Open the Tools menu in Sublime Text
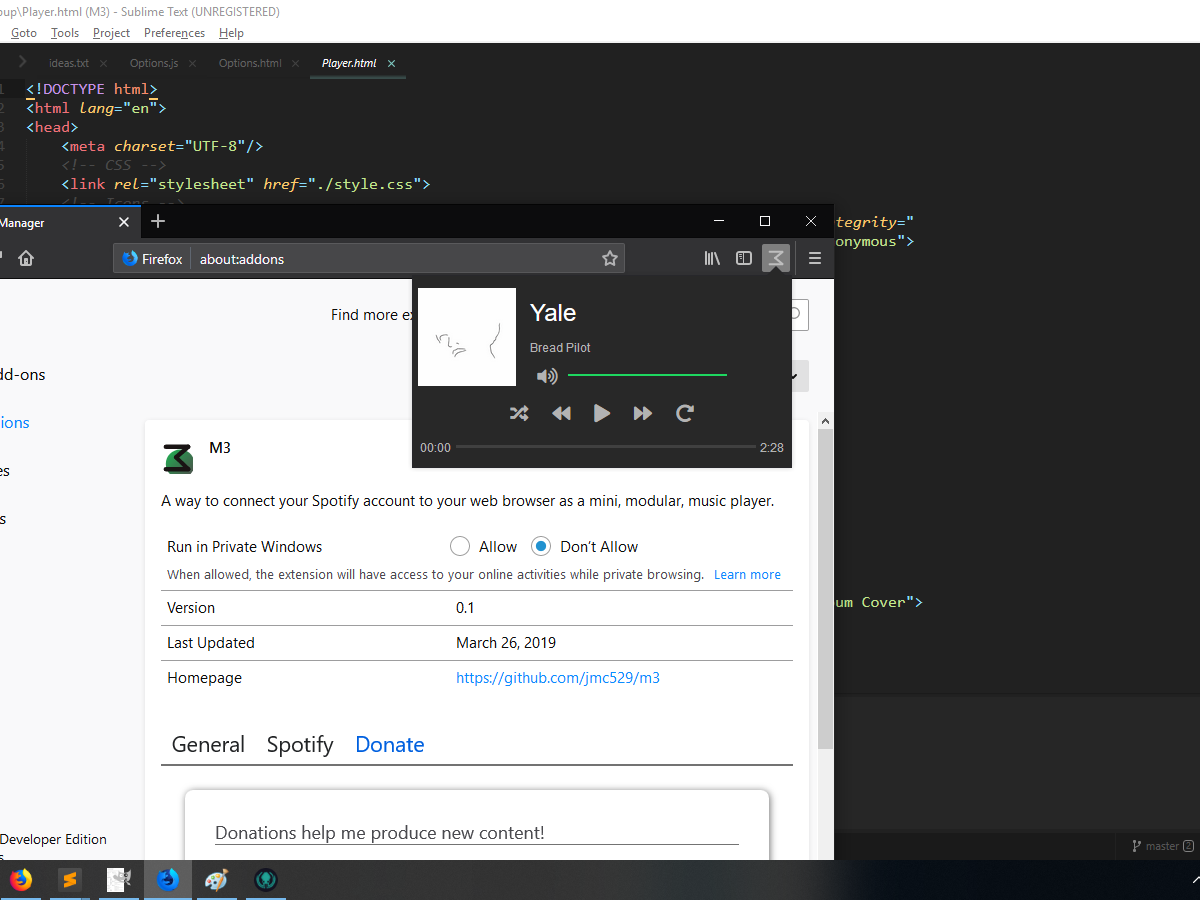Image resolution: width=1200 pixels, height=900 pixels. click(65, 33)
